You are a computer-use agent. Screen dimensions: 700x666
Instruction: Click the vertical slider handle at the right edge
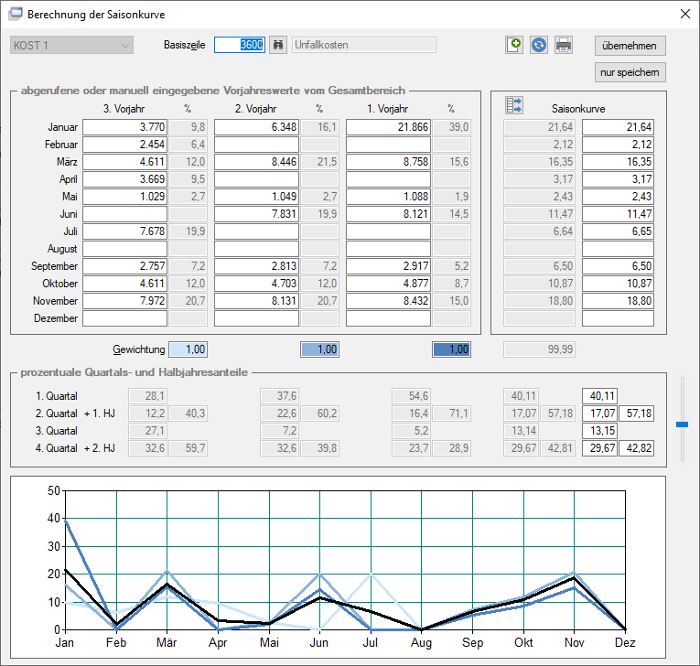(x=682, y=424)
